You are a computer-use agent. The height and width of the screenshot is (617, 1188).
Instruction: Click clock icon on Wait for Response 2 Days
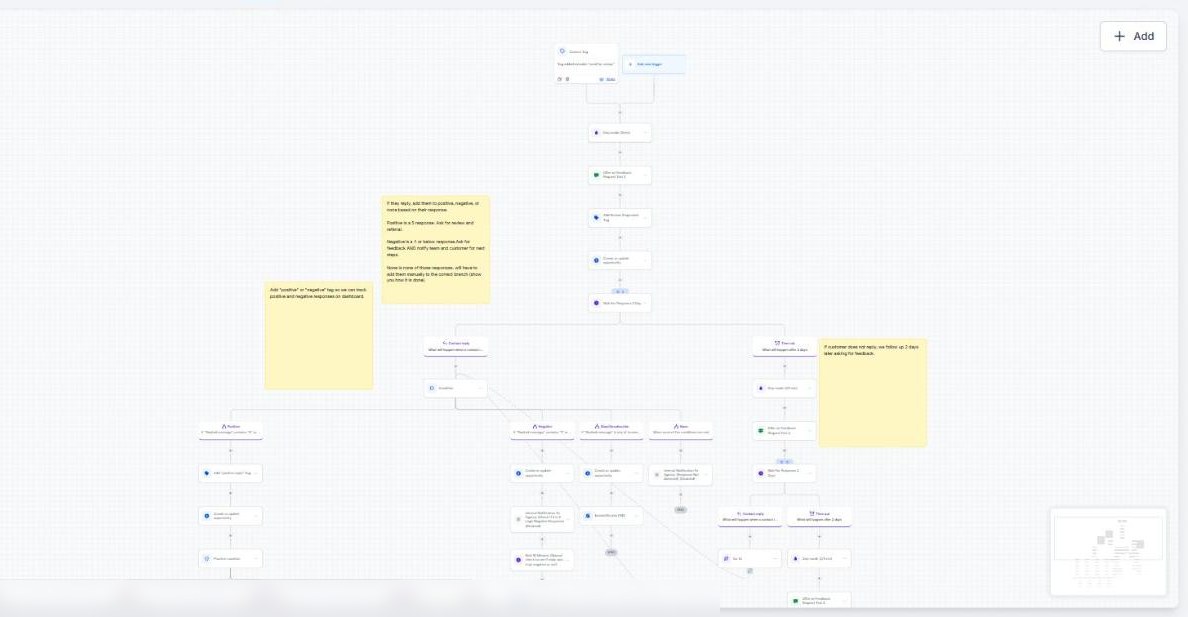pos(761,473)
